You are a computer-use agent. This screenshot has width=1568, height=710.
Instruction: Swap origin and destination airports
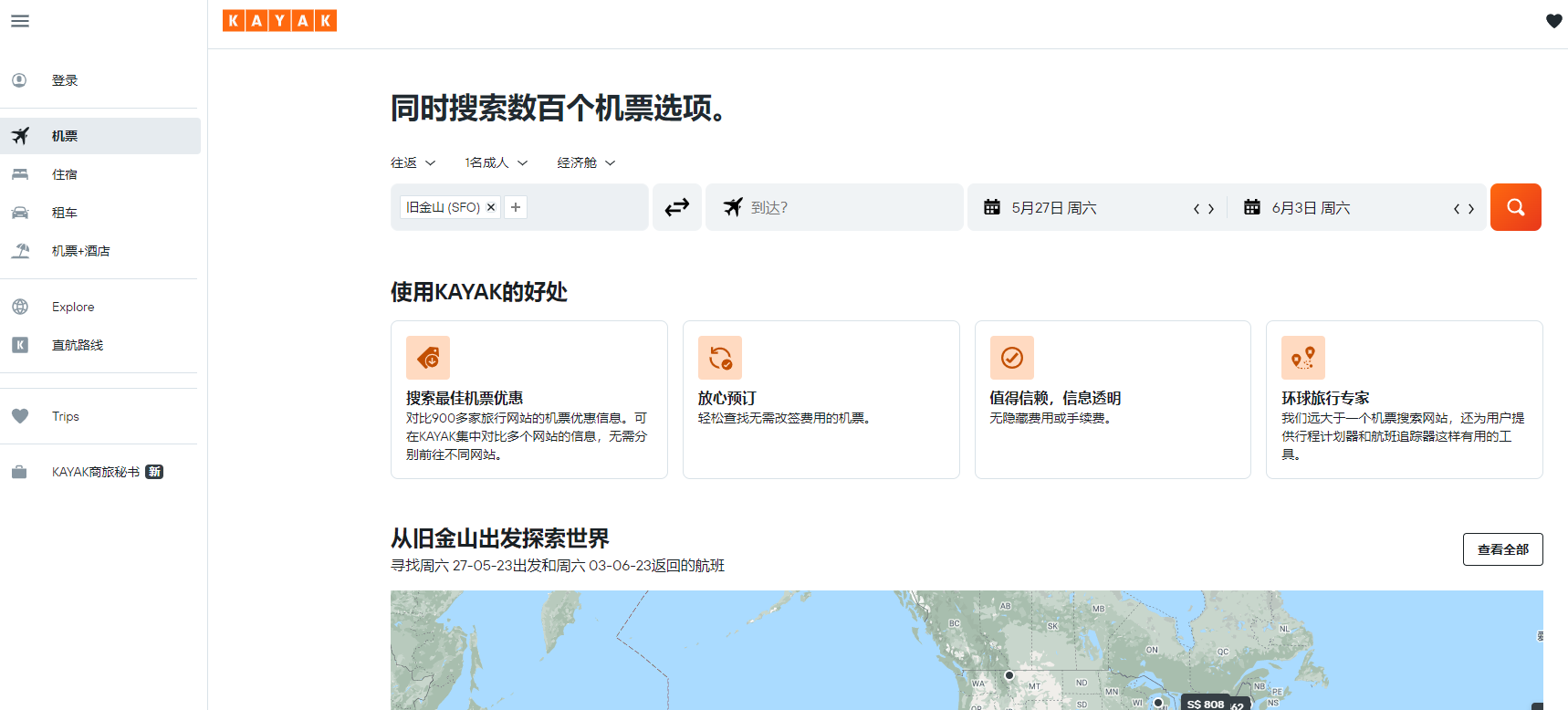[x=676, y=207]
